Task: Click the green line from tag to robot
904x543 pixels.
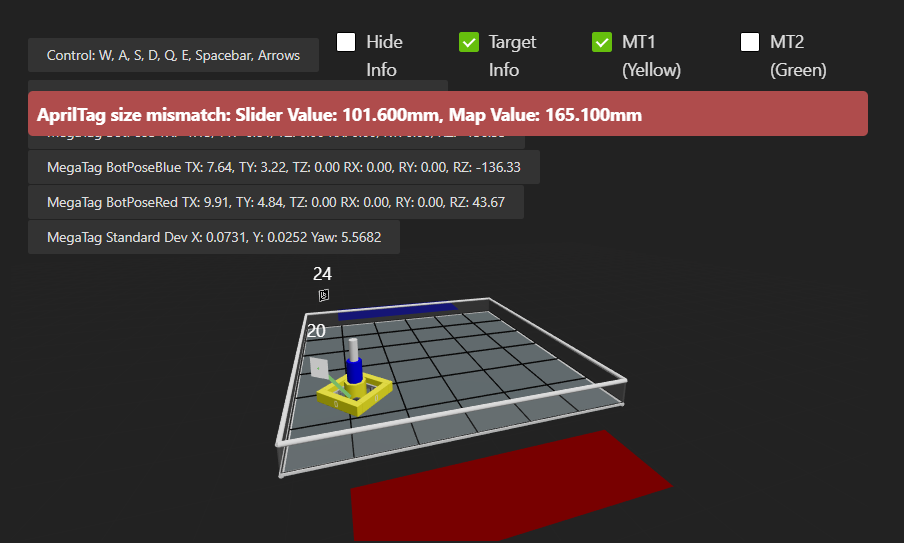Action: pos(333,384)
